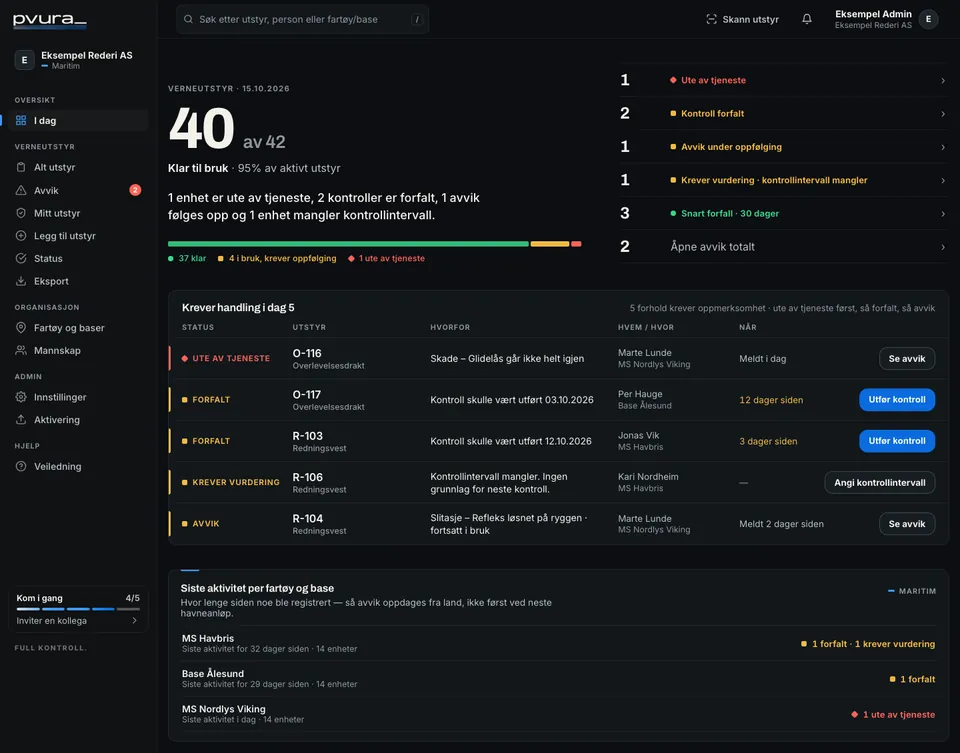Viewport: 960px width, 753px height.
Task: Click Se avvik for O-116
Action: click(907, 359)
